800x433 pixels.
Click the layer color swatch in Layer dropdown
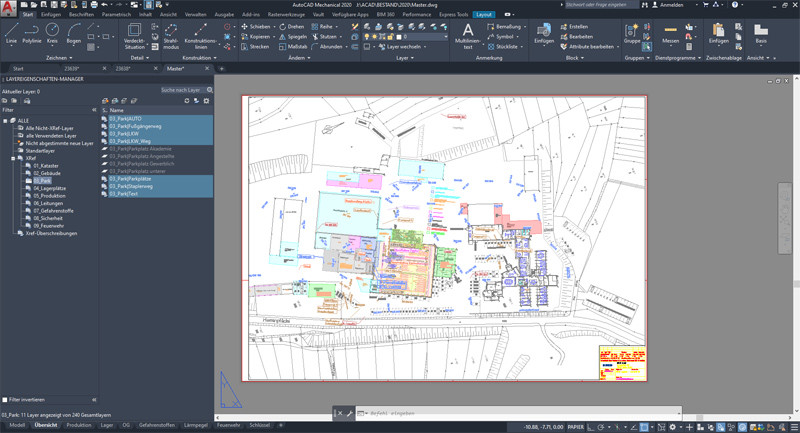(399, 37)
